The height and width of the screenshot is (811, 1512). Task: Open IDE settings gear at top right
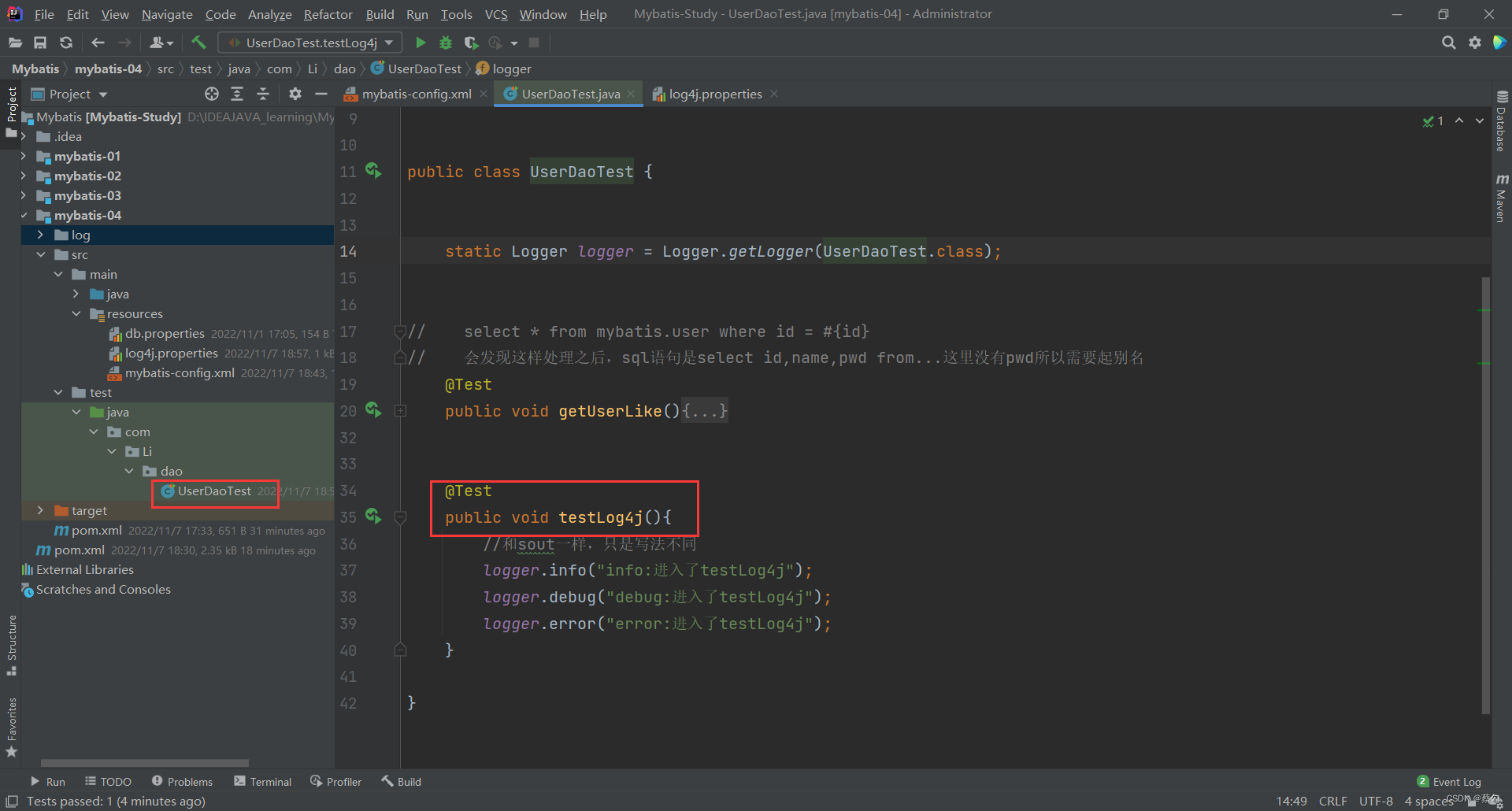(1474, 43)
